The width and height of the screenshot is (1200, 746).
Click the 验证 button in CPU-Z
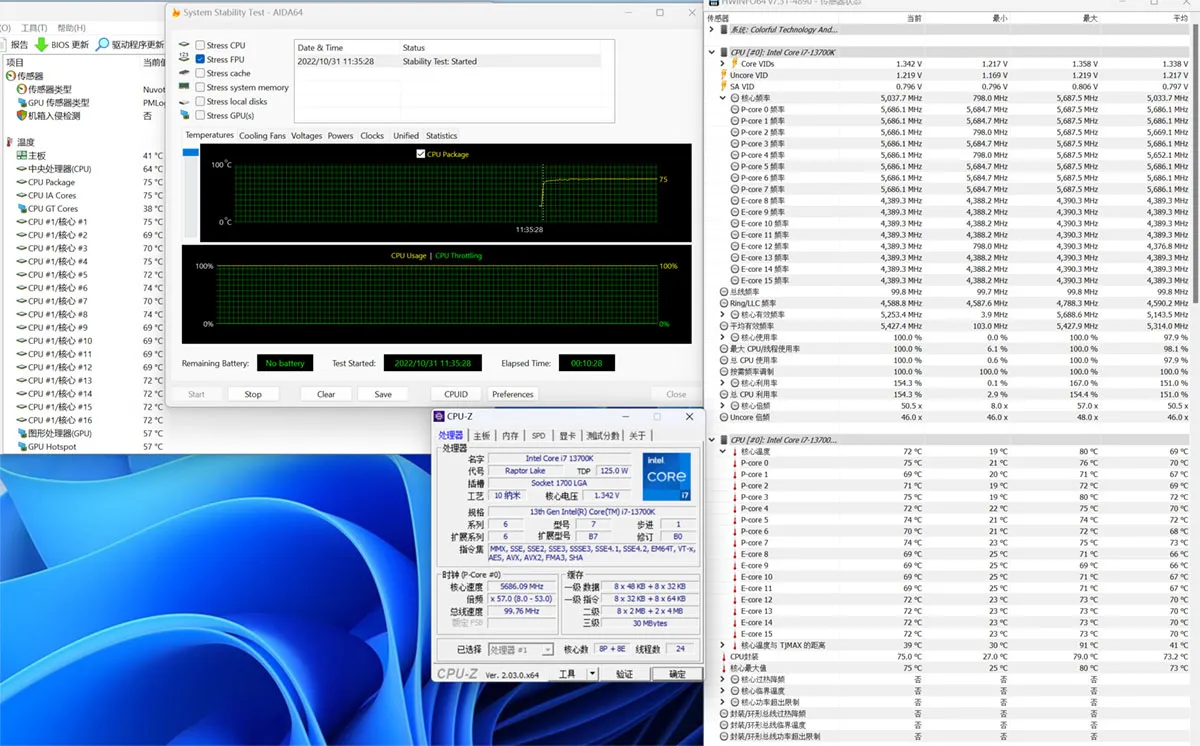624,674
